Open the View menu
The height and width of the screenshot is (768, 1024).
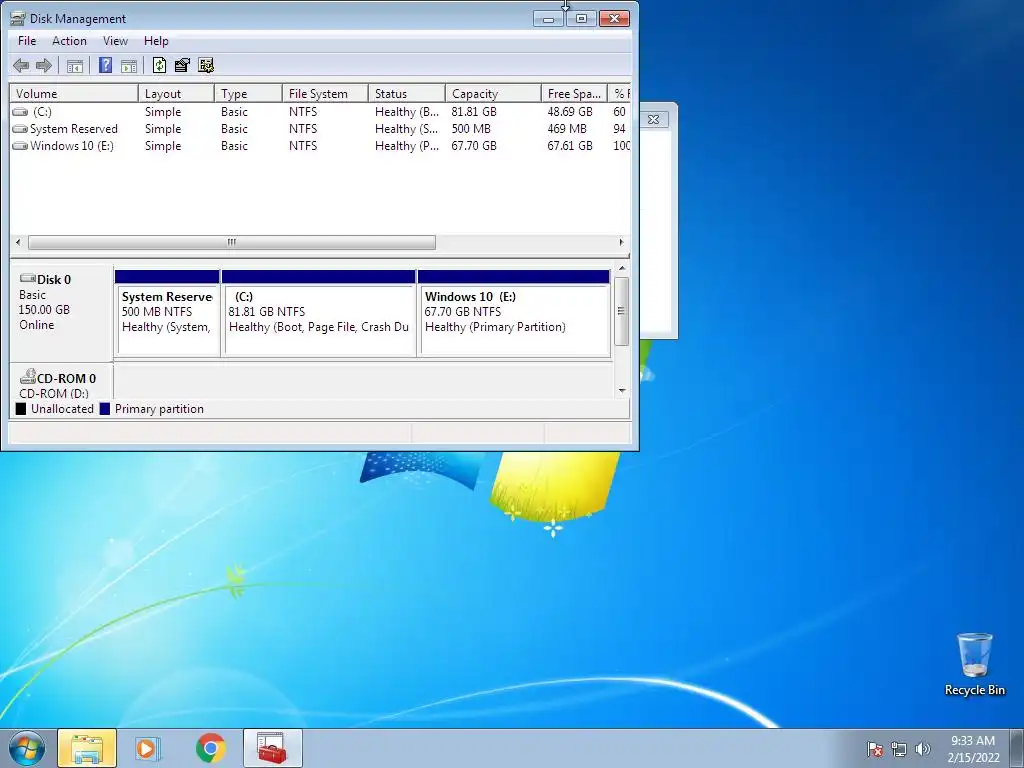(x=116, y=40)
